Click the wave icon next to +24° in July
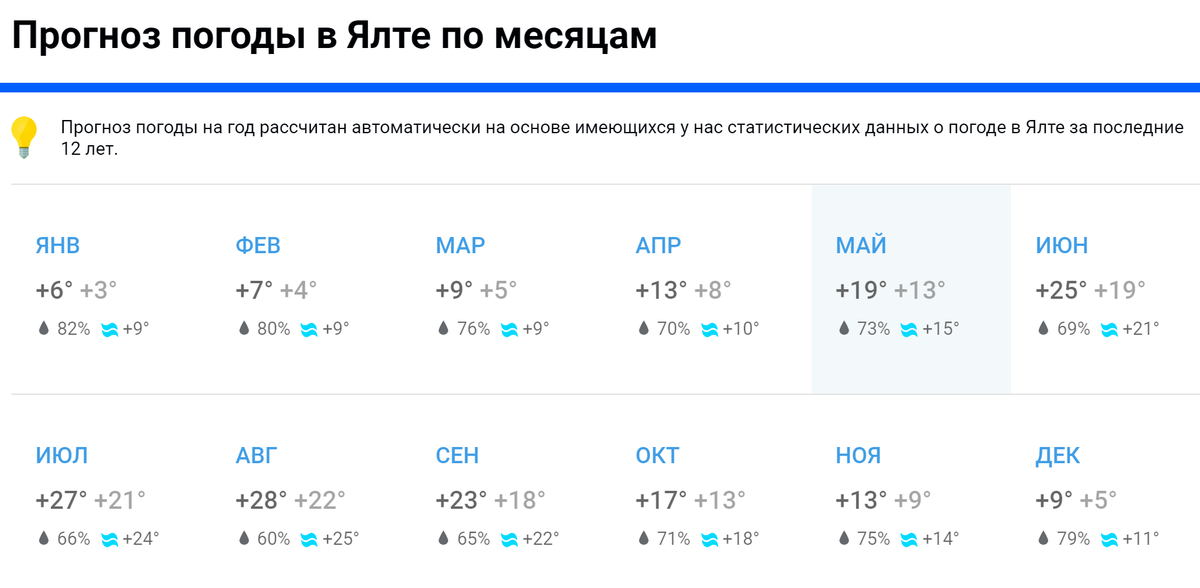Screen dimensions: 1200x588 (x=108, y=537)
